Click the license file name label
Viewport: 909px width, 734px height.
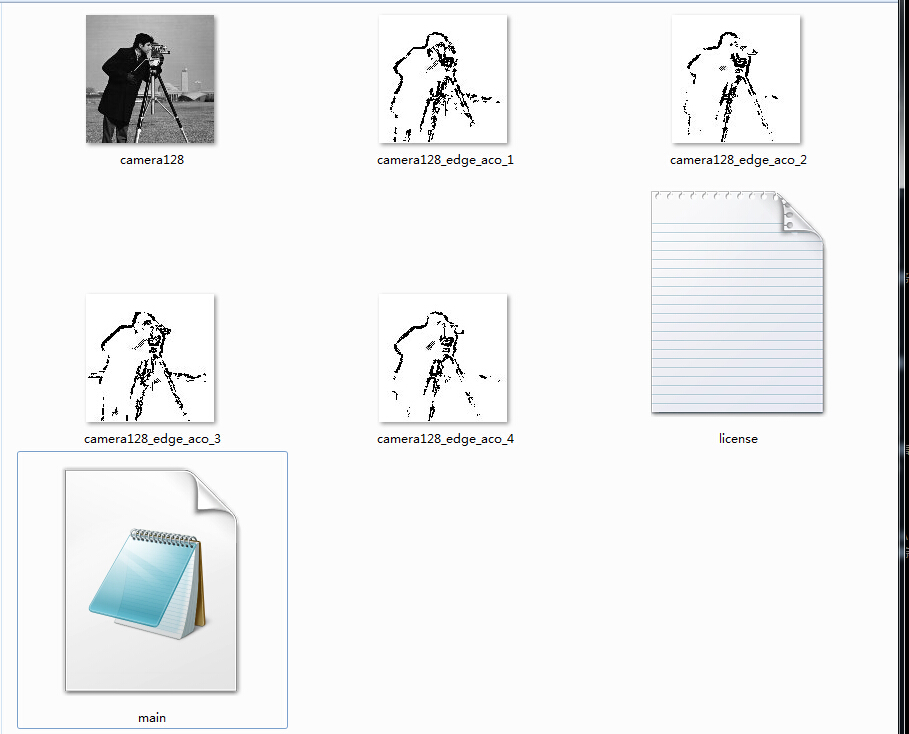pyautogui.click(x=738, y=439)
